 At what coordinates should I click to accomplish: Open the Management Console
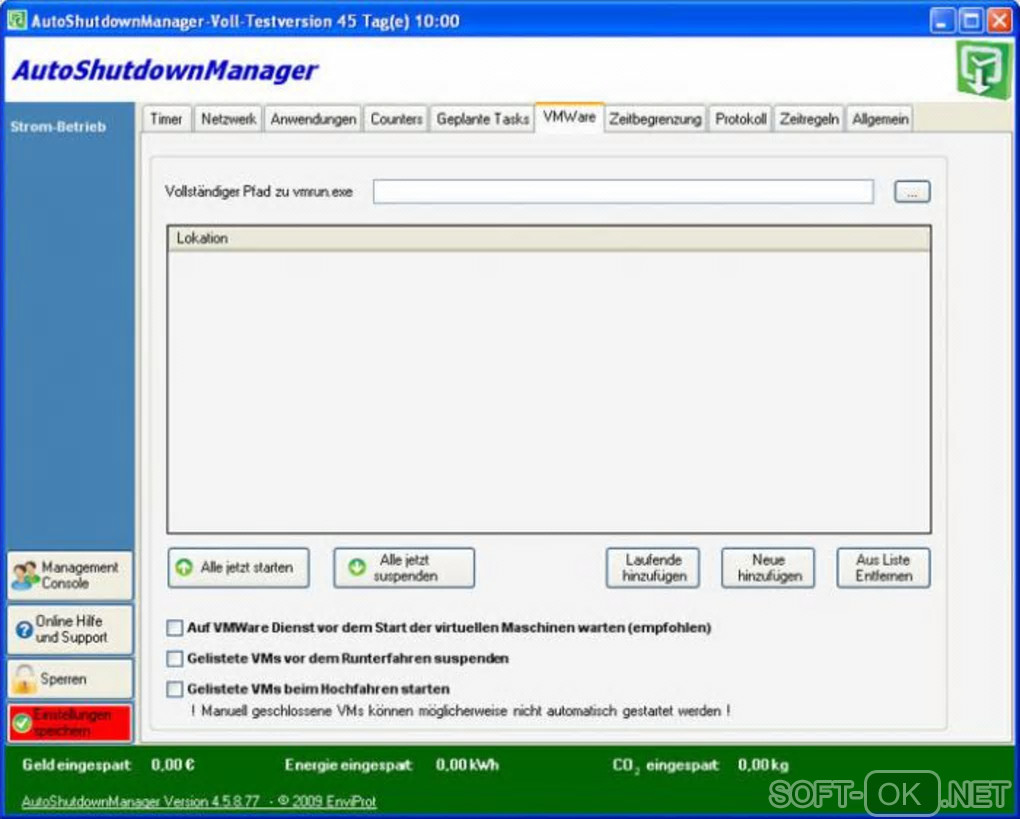click(70, 575)
